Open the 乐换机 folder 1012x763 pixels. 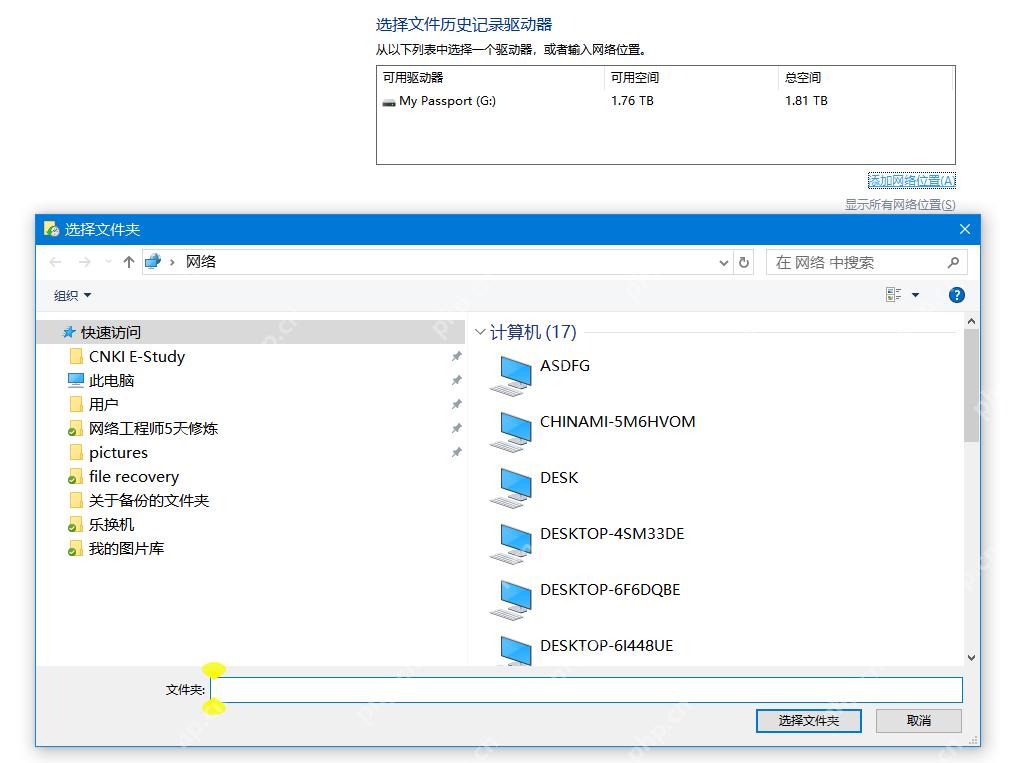[111, 524]
